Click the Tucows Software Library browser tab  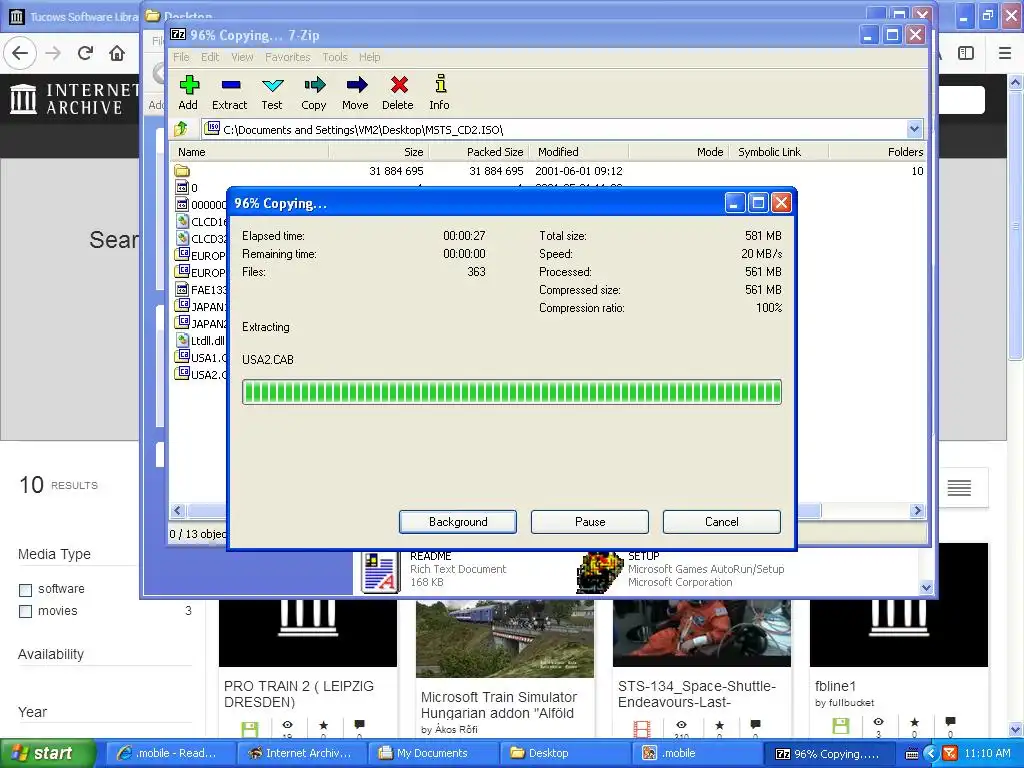[72, 16]
